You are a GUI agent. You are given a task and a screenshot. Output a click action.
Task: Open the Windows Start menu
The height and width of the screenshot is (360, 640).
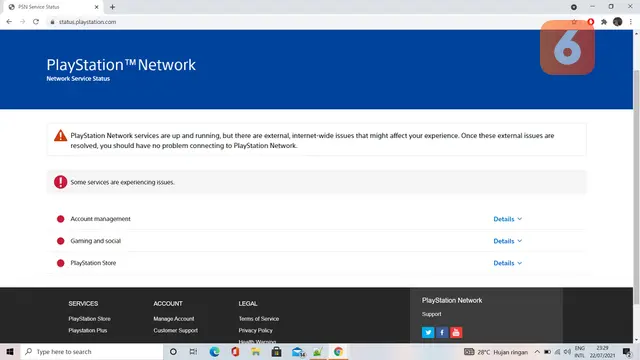tap(10, 352)
